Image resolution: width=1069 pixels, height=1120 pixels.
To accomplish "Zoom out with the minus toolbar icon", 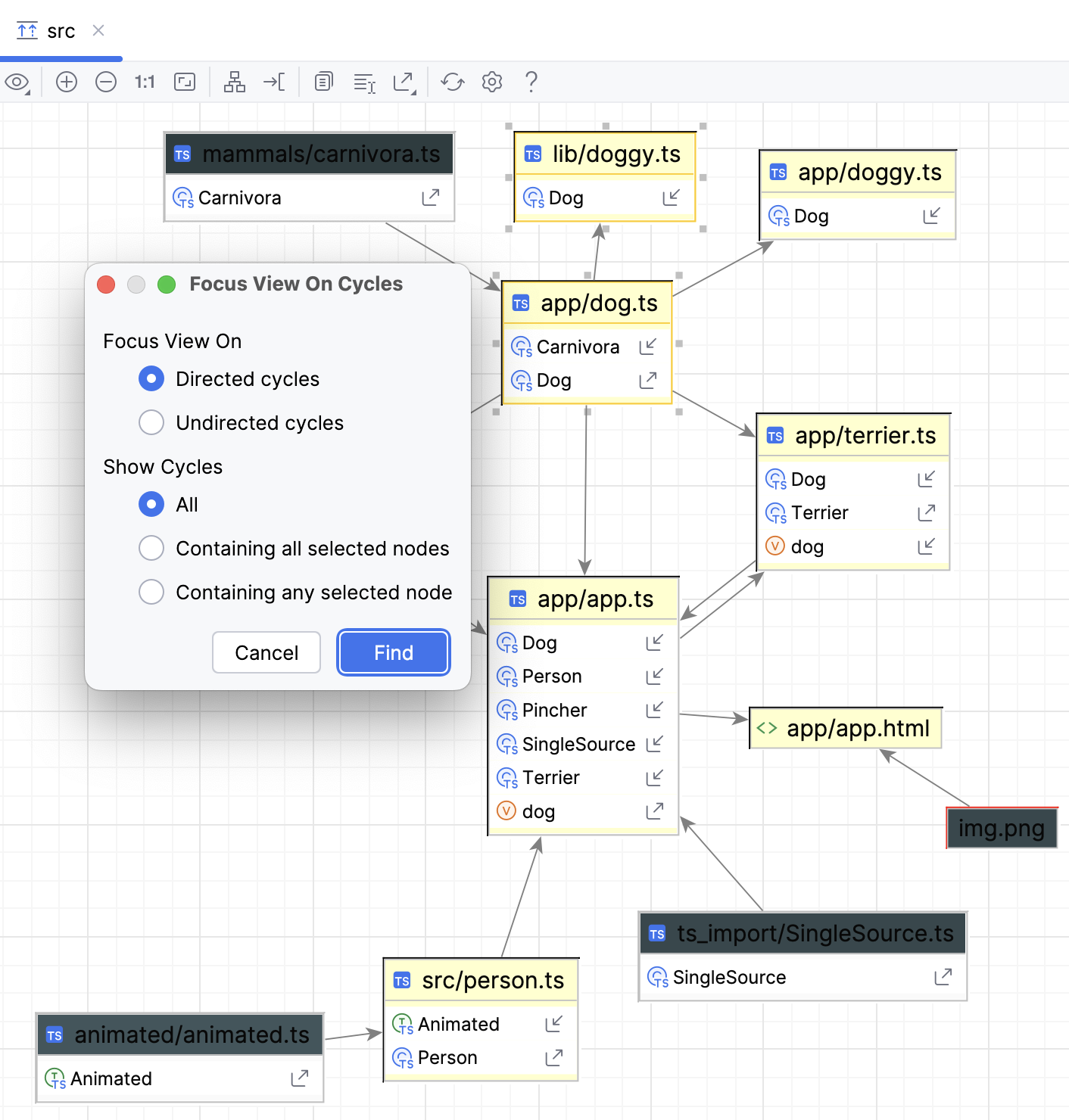I will click(106, 82).
